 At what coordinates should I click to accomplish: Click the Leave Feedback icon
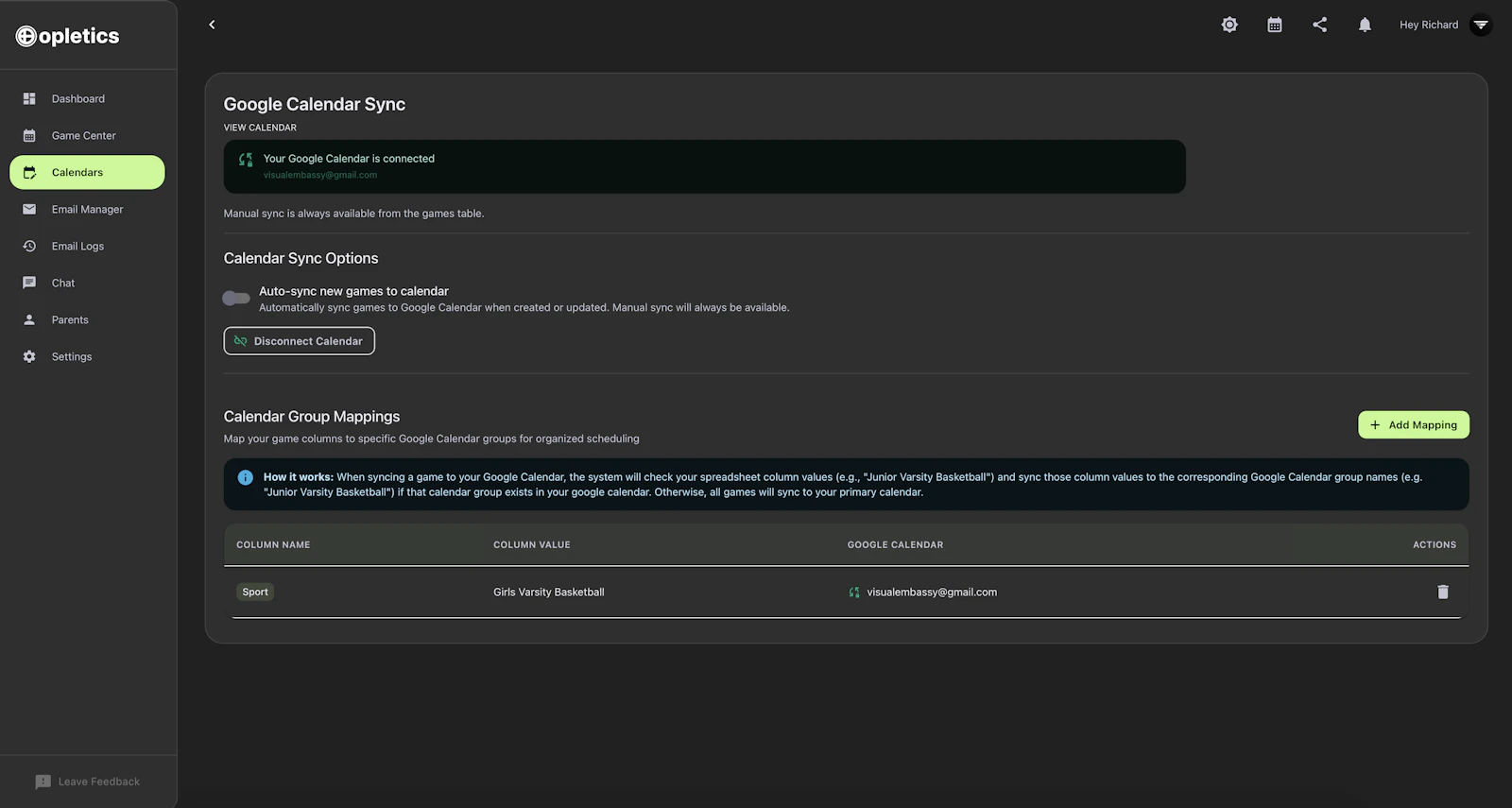point(43,782)
